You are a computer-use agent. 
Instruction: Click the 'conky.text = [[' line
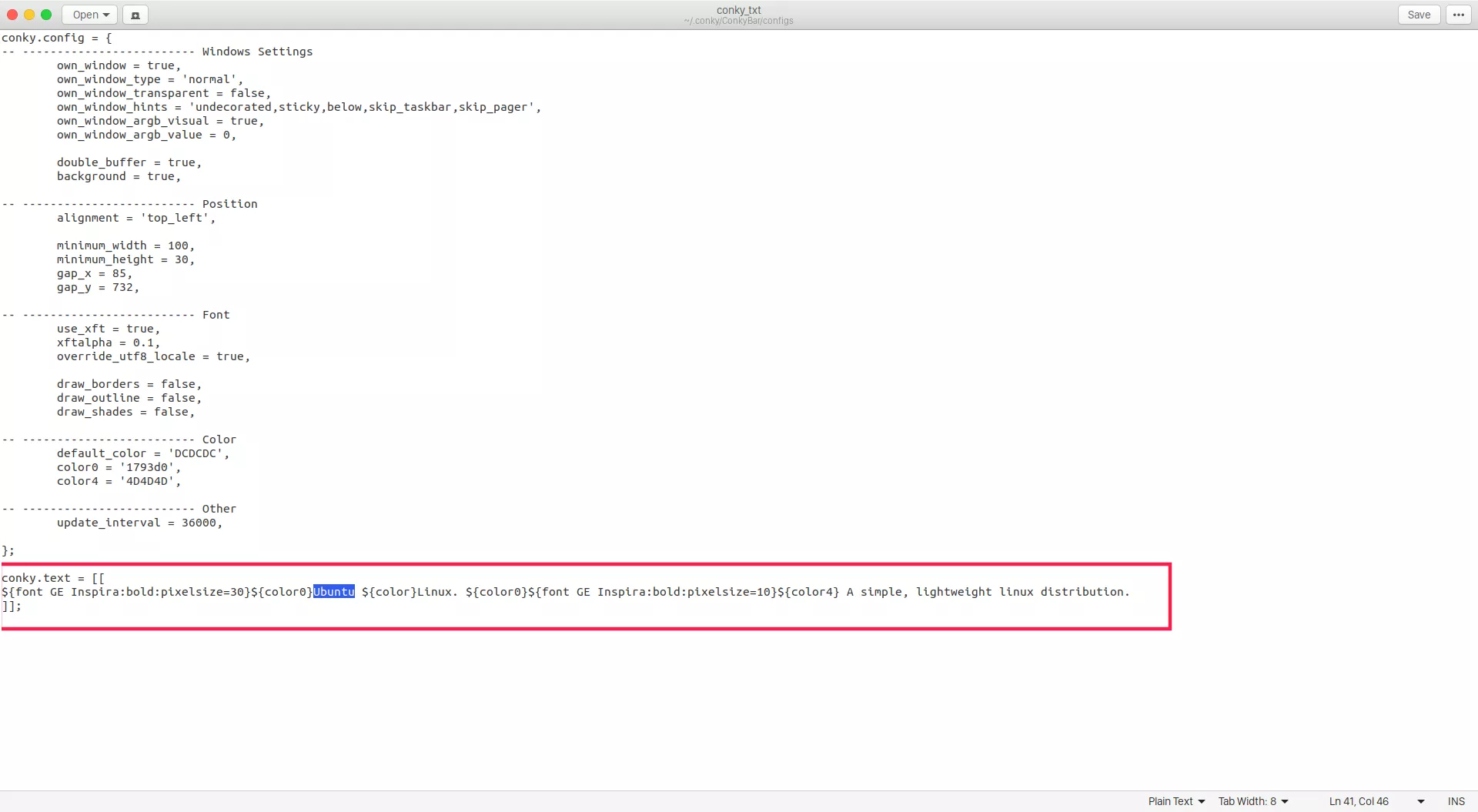(53, 578)
